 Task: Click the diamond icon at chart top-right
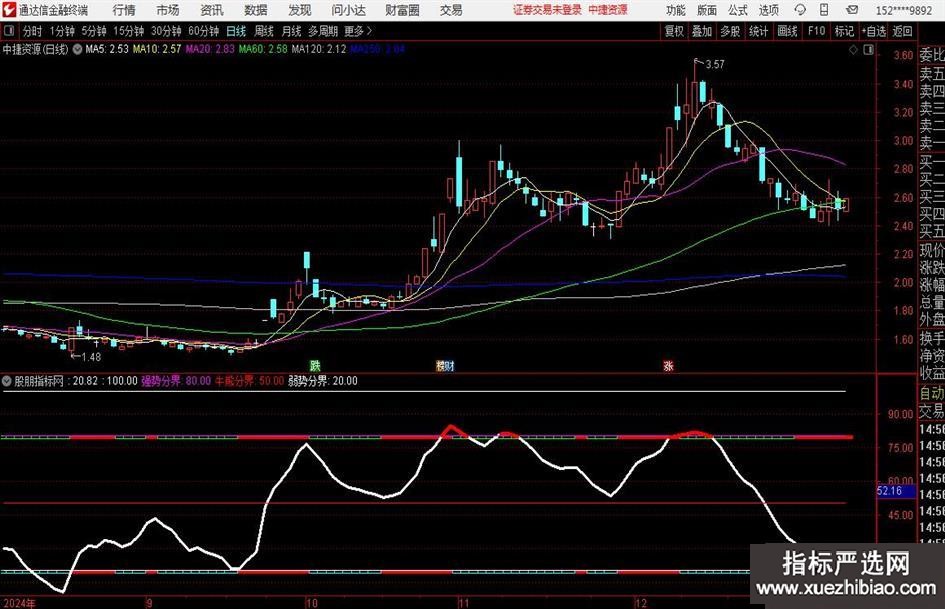pos(853,50)
